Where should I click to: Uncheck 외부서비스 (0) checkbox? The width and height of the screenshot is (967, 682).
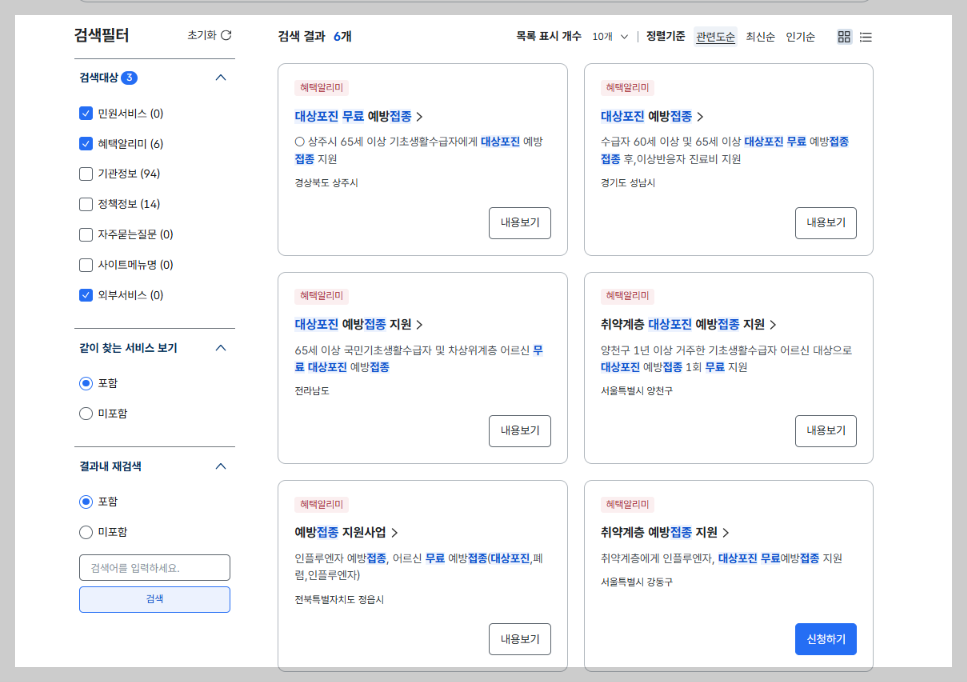click(x=86, y=295)
